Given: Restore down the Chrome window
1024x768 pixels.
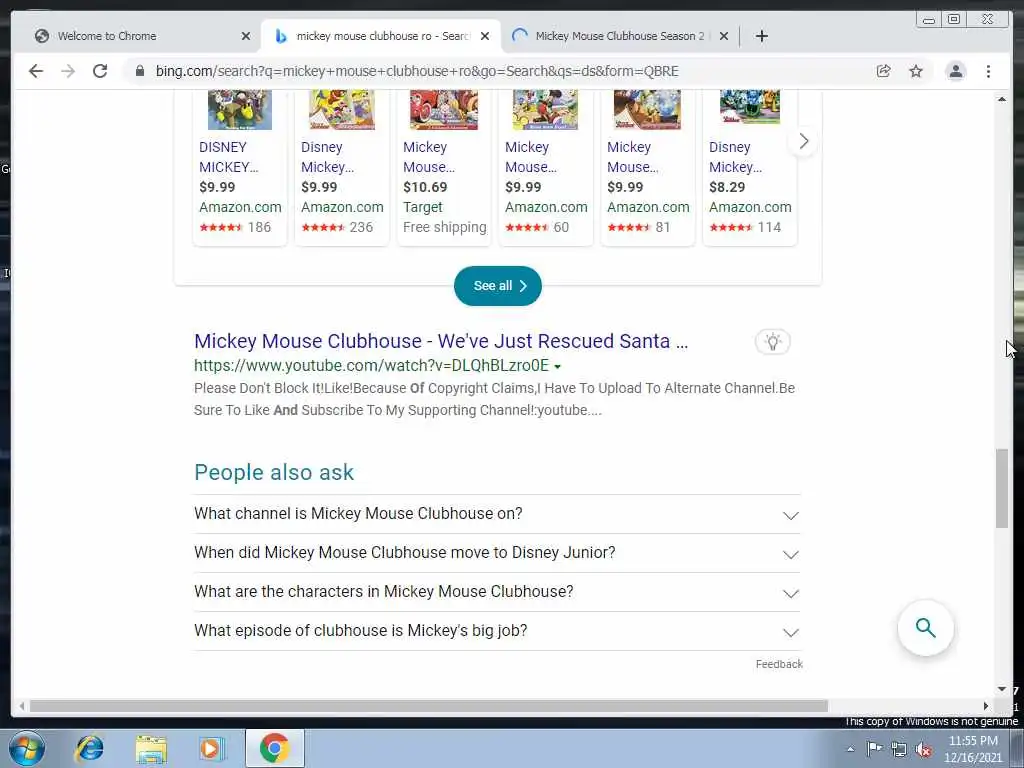Looking at the screenshot, I should click(953, 20).
